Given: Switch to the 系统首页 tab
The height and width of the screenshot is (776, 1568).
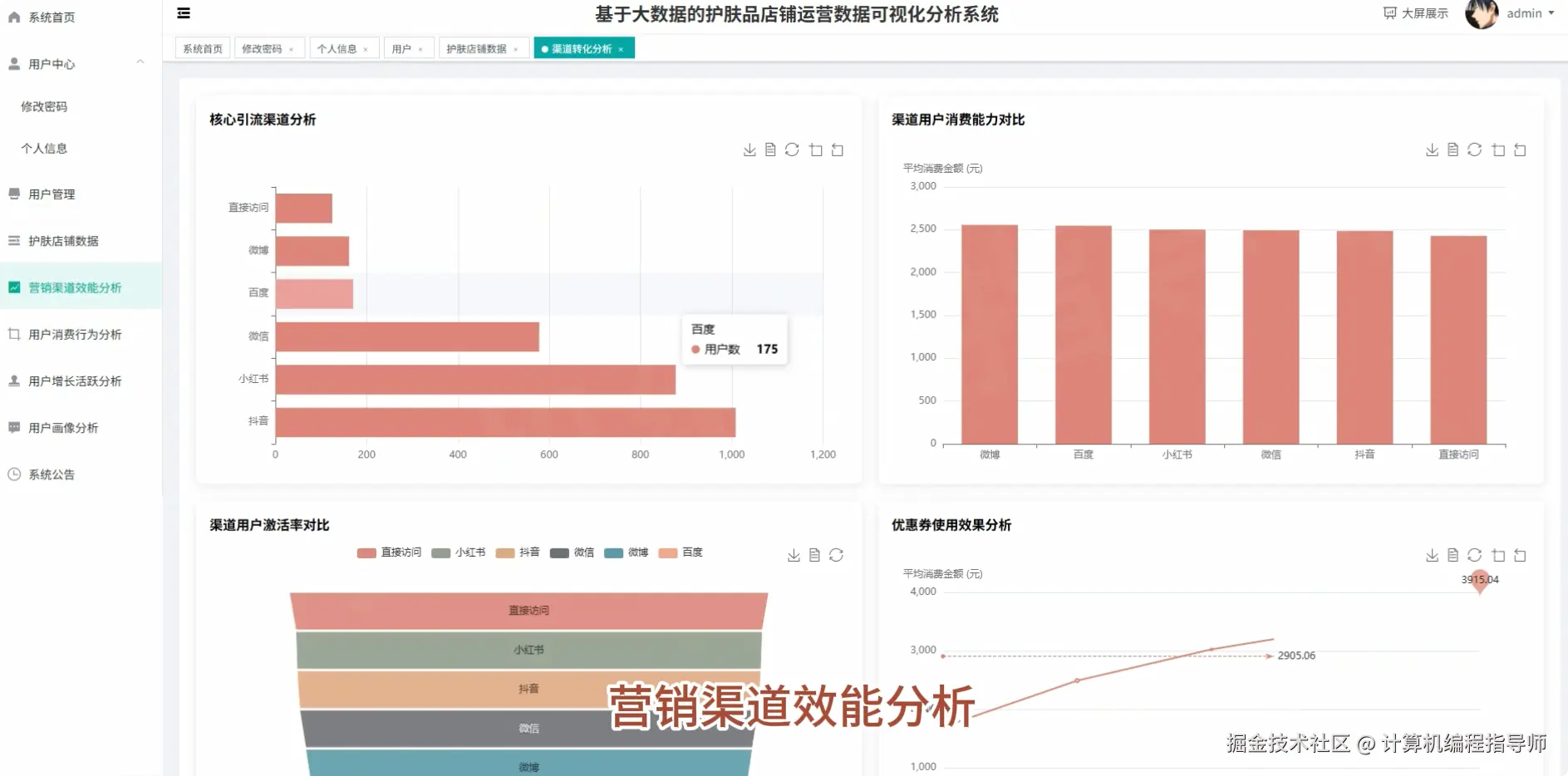Looking at the screenshot, I should (203, 48).
